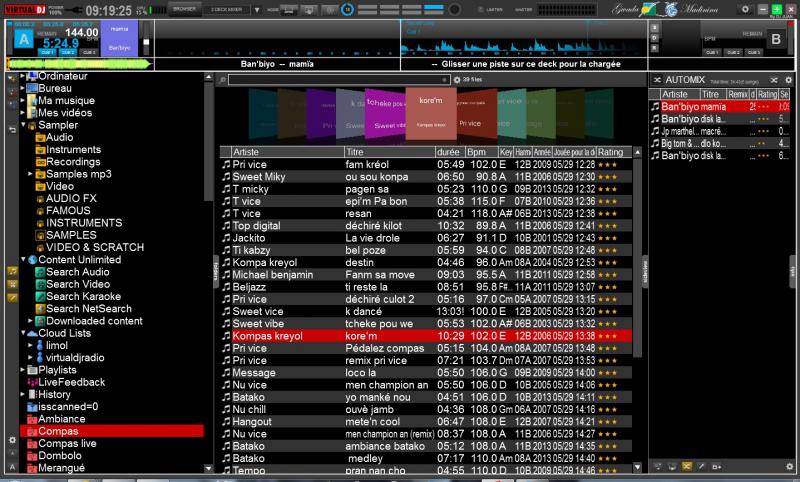The image size is (800, 482).
Task: Expand the Playlists node
Action: click(x=22, y=370)
